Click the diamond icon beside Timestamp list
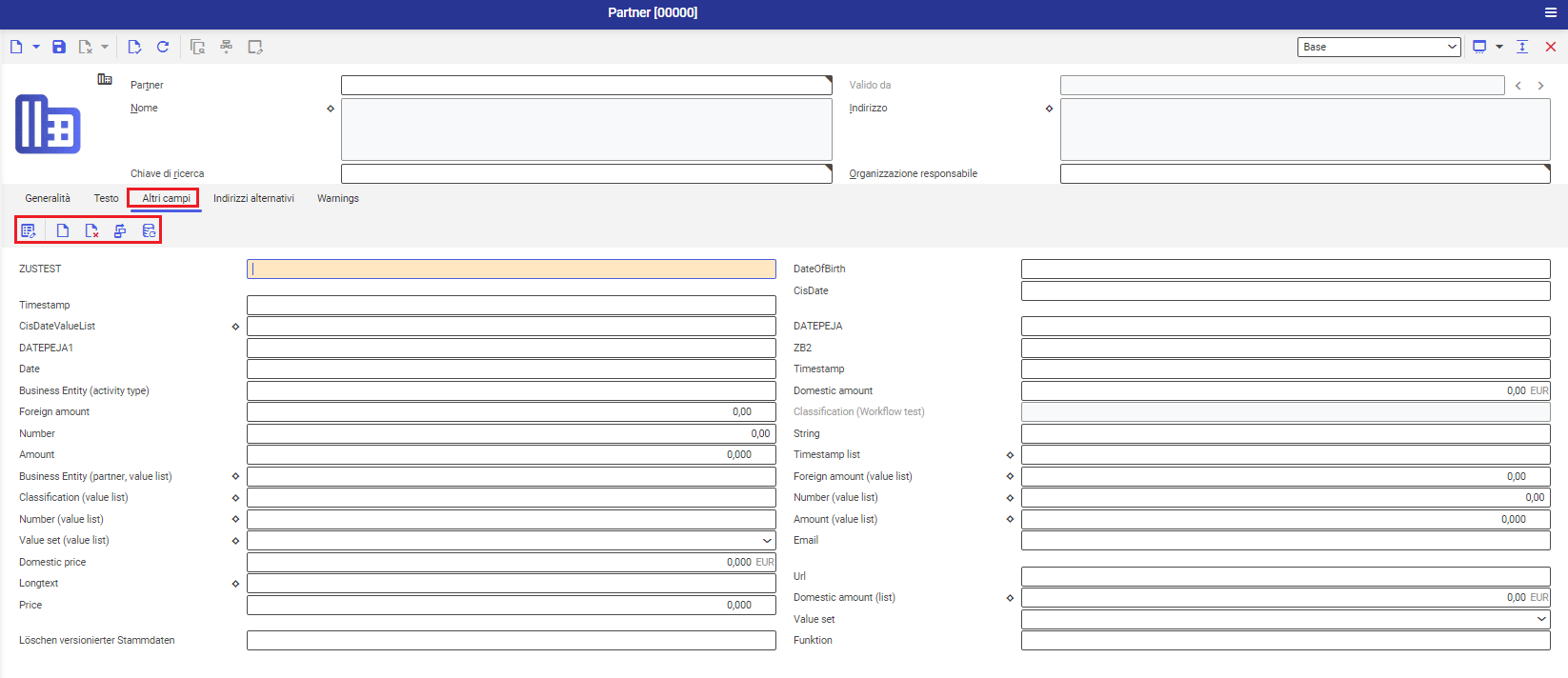Screen dimensions: 1568x678 coord(1010,455)
